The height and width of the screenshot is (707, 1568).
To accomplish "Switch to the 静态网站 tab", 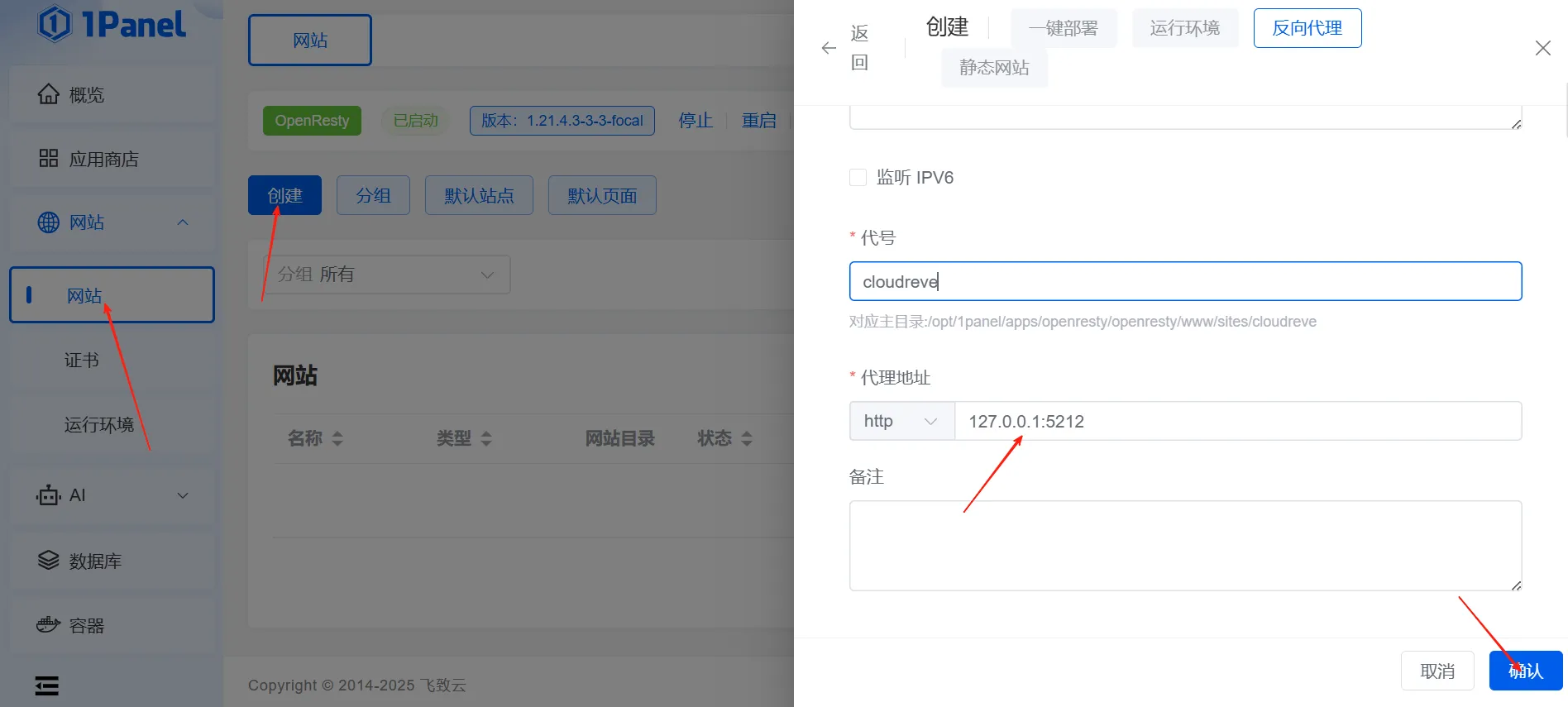I will coord(994,68).
